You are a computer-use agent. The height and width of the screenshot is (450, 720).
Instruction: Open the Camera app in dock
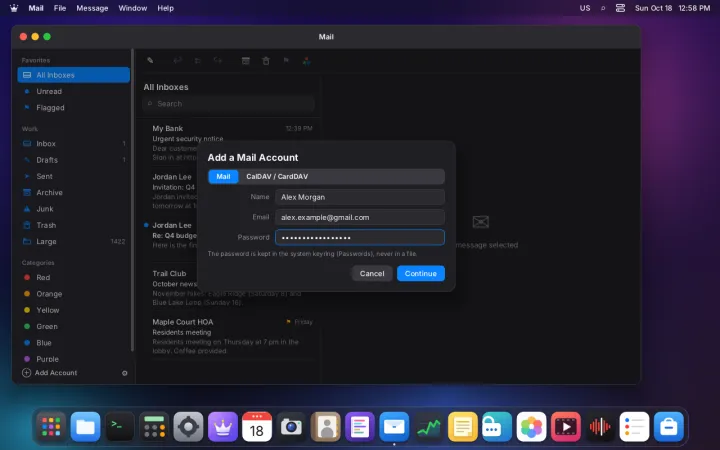pos(291,427)
